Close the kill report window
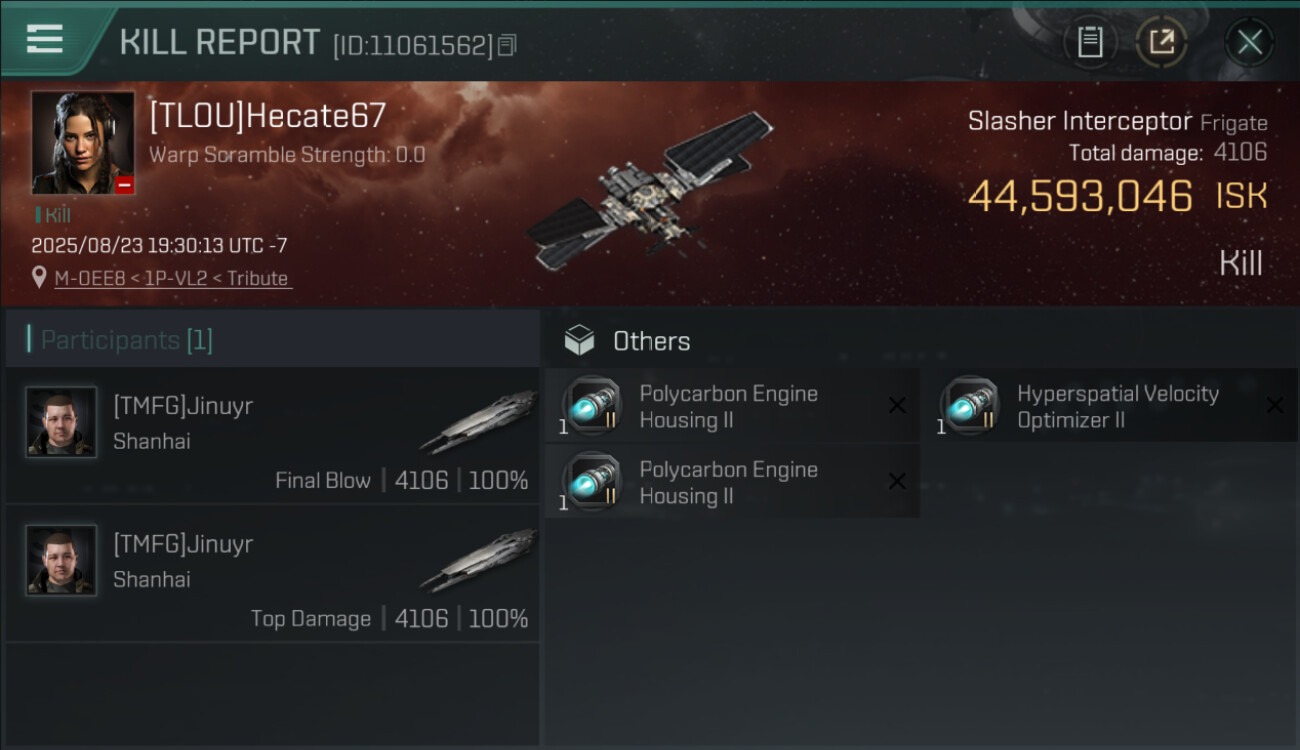 point(1249,42)
